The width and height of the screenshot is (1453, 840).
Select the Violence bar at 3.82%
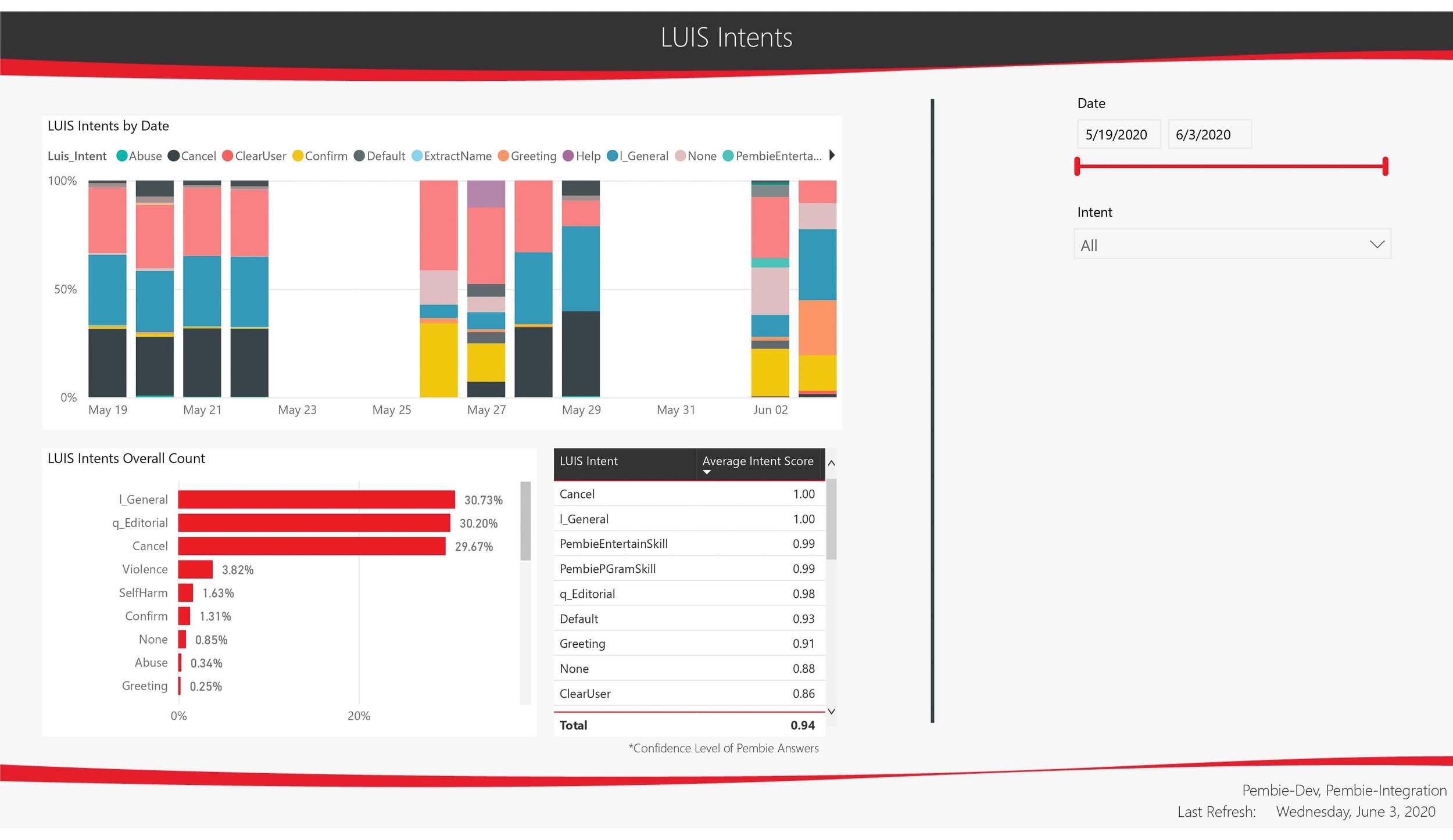195,569
